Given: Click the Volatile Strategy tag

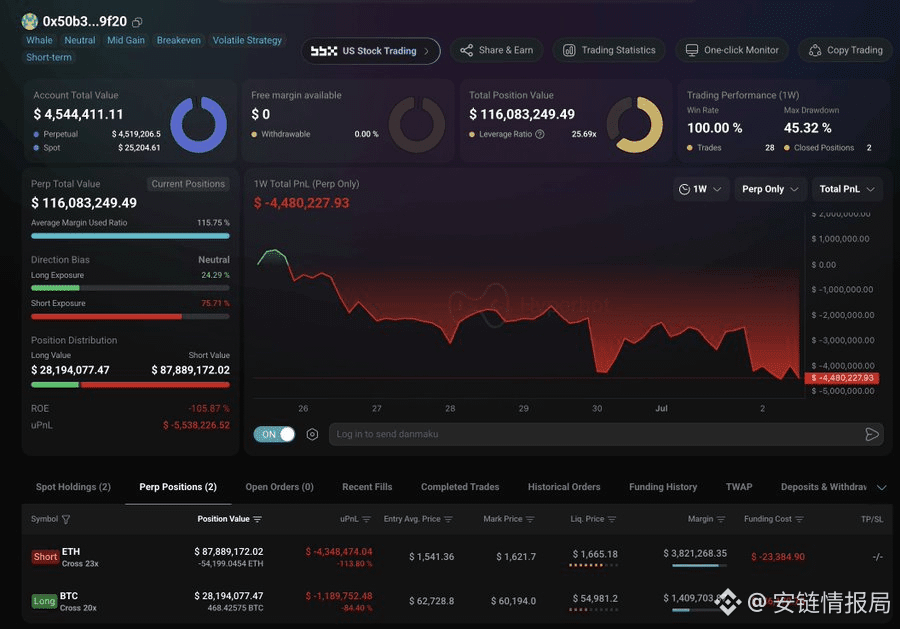Looking at the screenshot, I should point(247,40).
